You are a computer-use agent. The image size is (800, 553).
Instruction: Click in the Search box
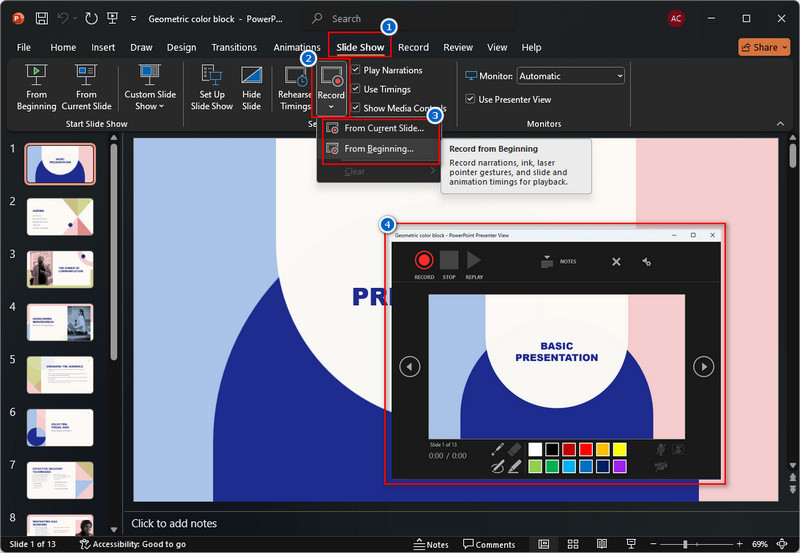(x=408, y=18)
